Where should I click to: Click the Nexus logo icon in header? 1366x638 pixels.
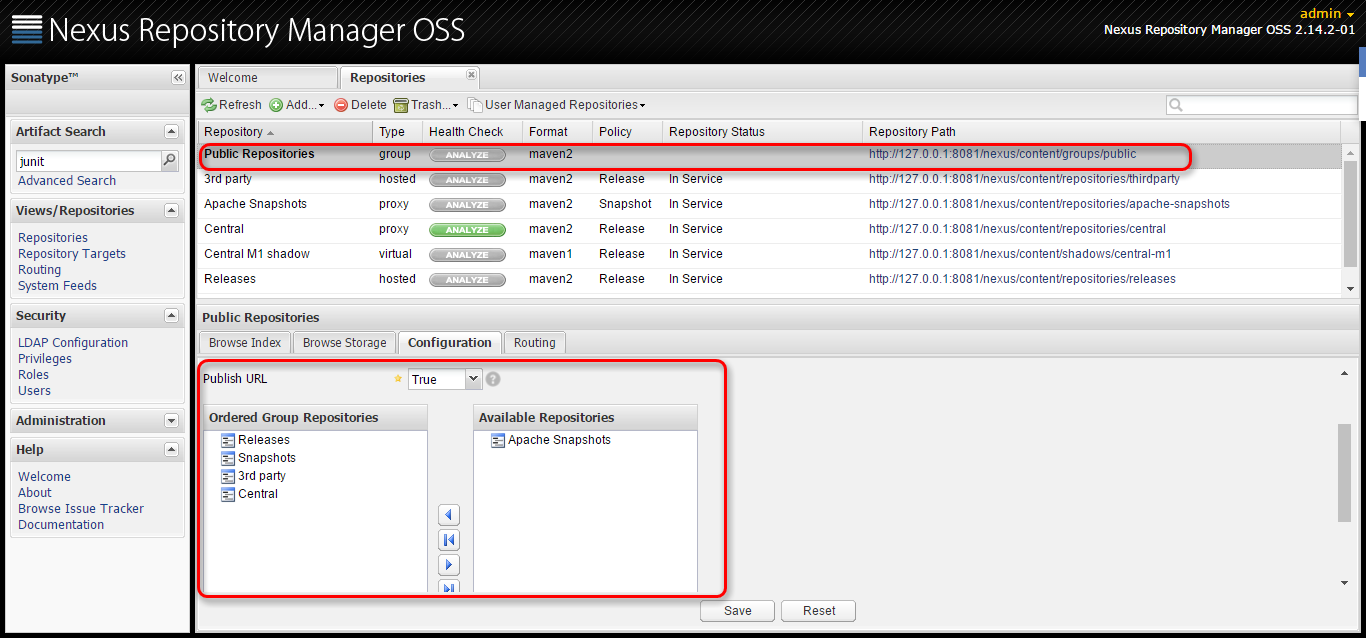tap(27, 29)
